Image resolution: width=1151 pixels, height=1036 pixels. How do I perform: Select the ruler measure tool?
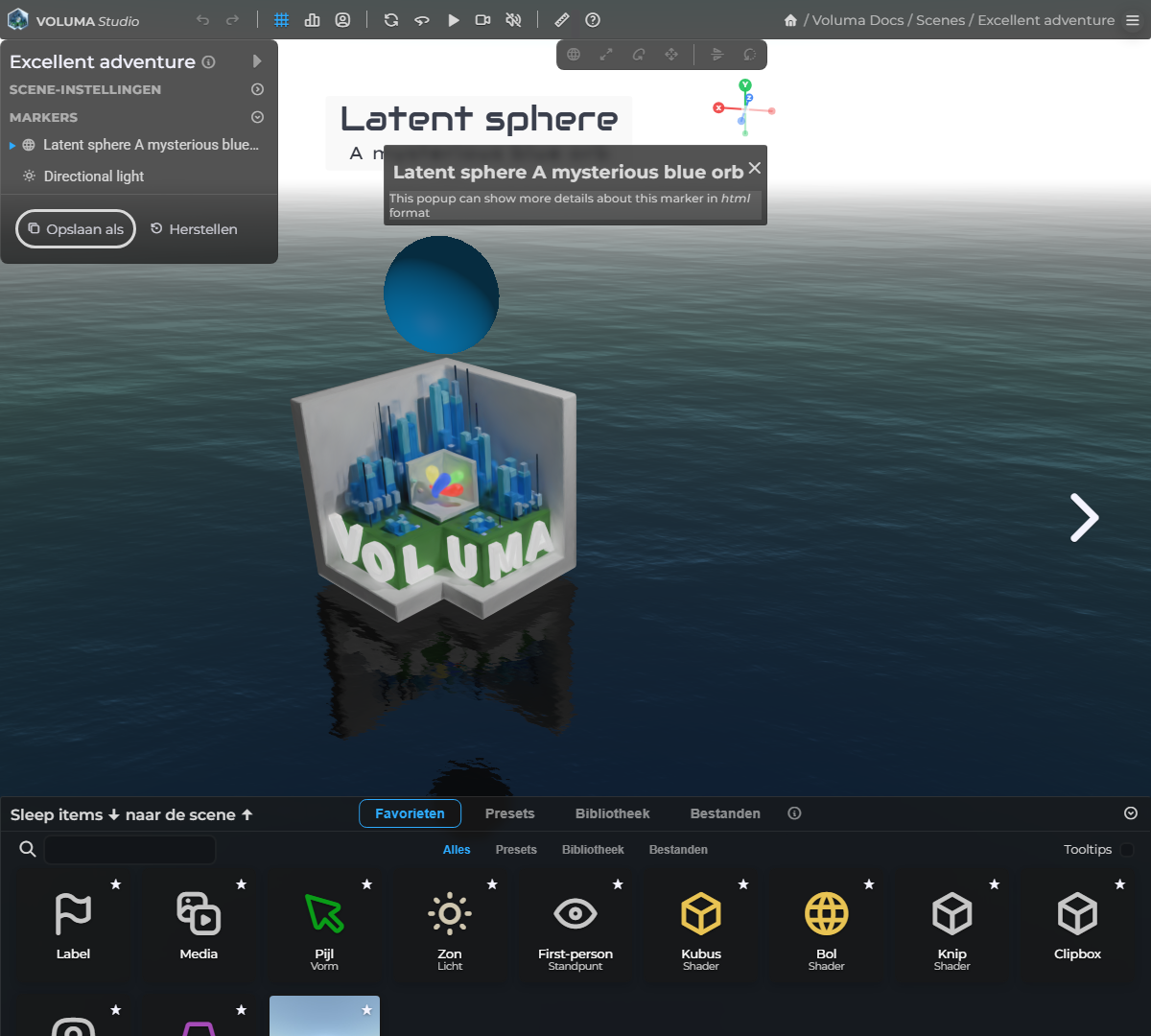point(562,20)
